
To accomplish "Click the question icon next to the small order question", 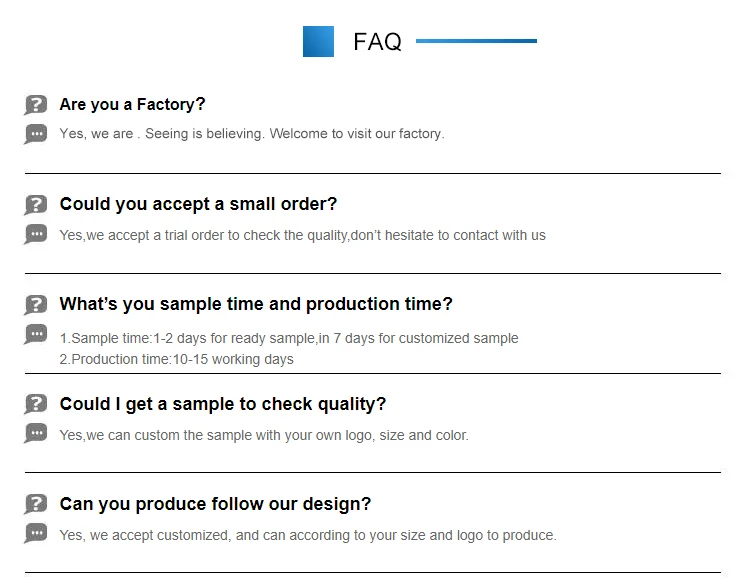I will point(36,205).
